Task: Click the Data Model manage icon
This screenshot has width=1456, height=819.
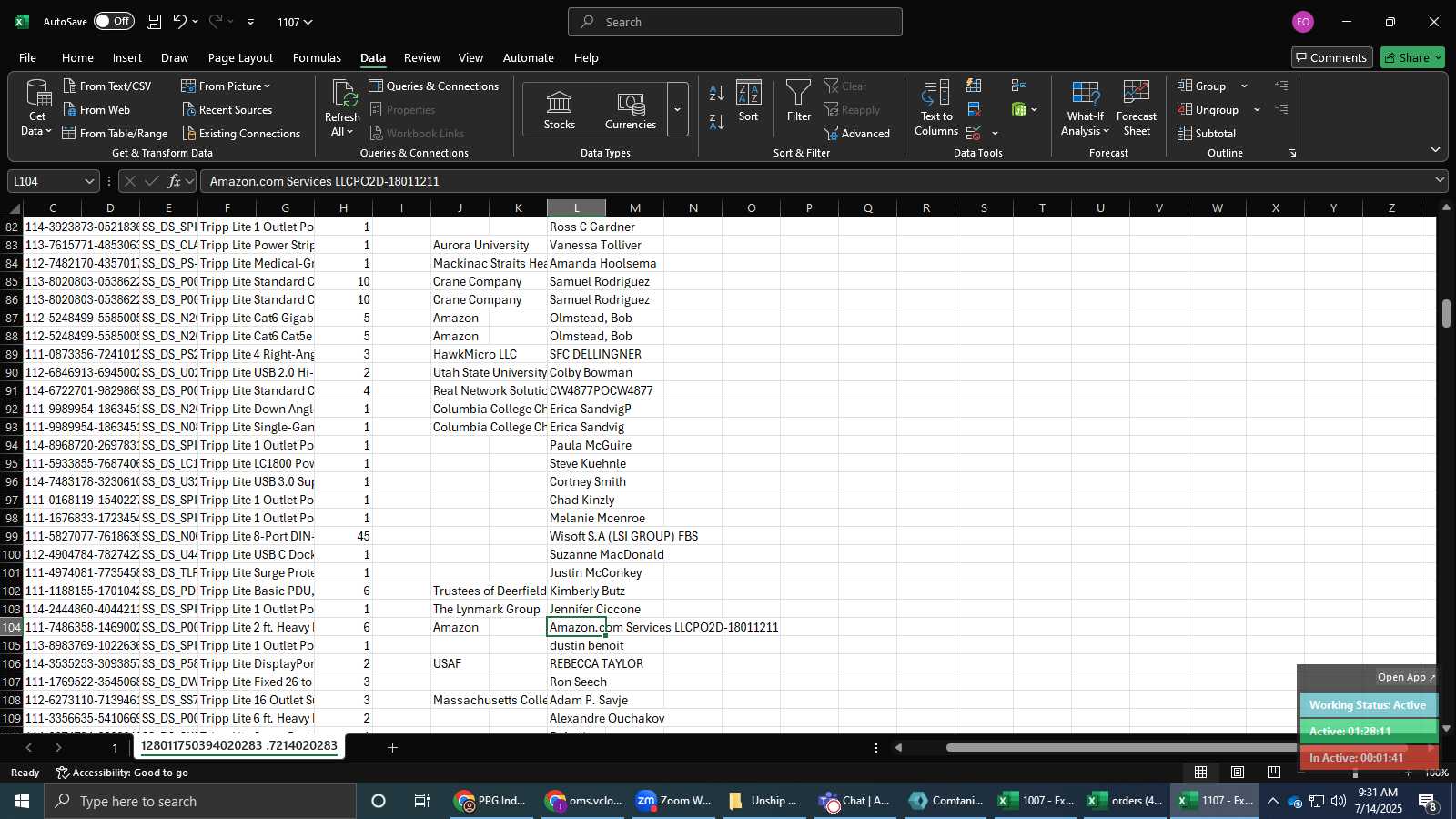Action: (x=1019, y=110)
